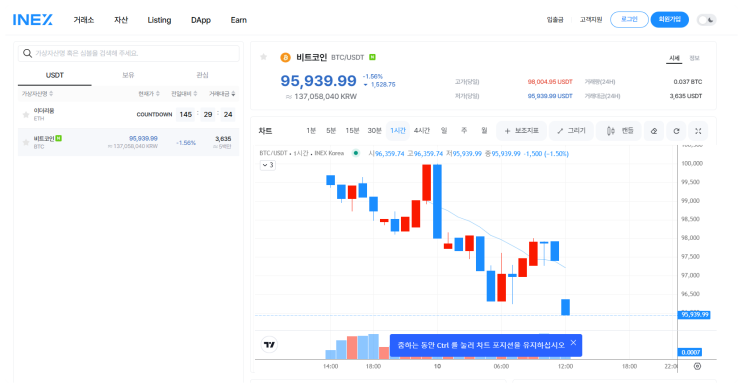Toggle dark mode switch

tap(707, 20)
